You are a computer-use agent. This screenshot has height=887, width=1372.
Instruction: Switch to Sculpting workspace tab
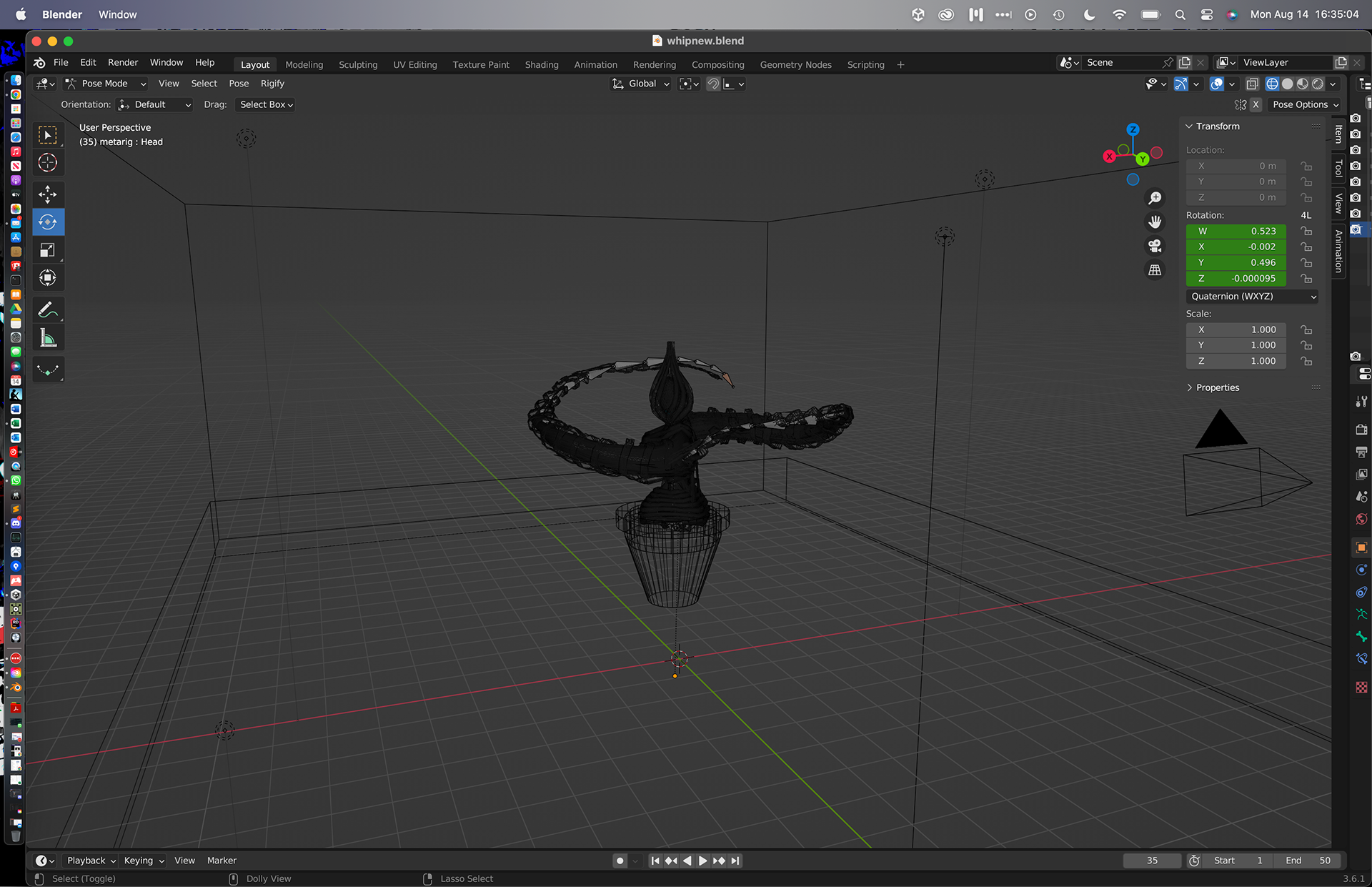click(x=358, y=64)
